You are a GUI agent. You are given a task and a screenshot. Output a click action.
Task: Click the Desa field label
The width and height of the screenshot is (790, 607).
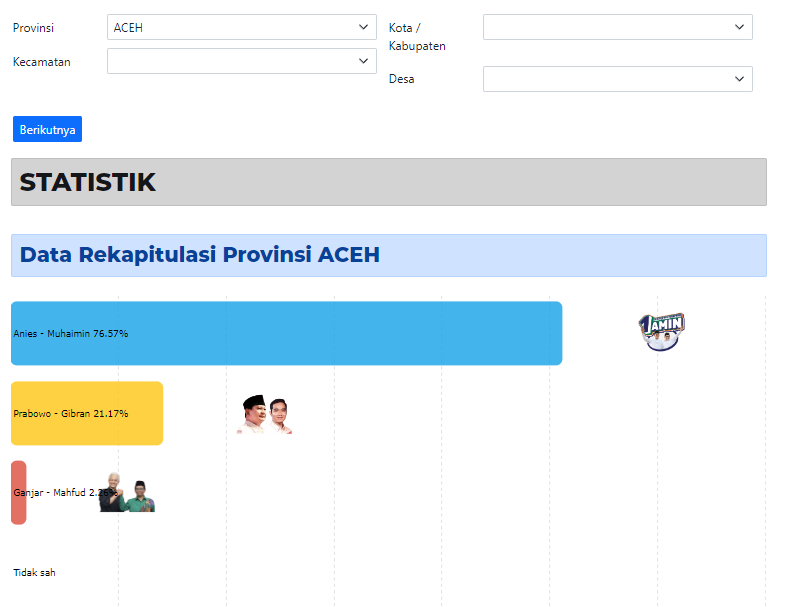(x=402, y=79)
